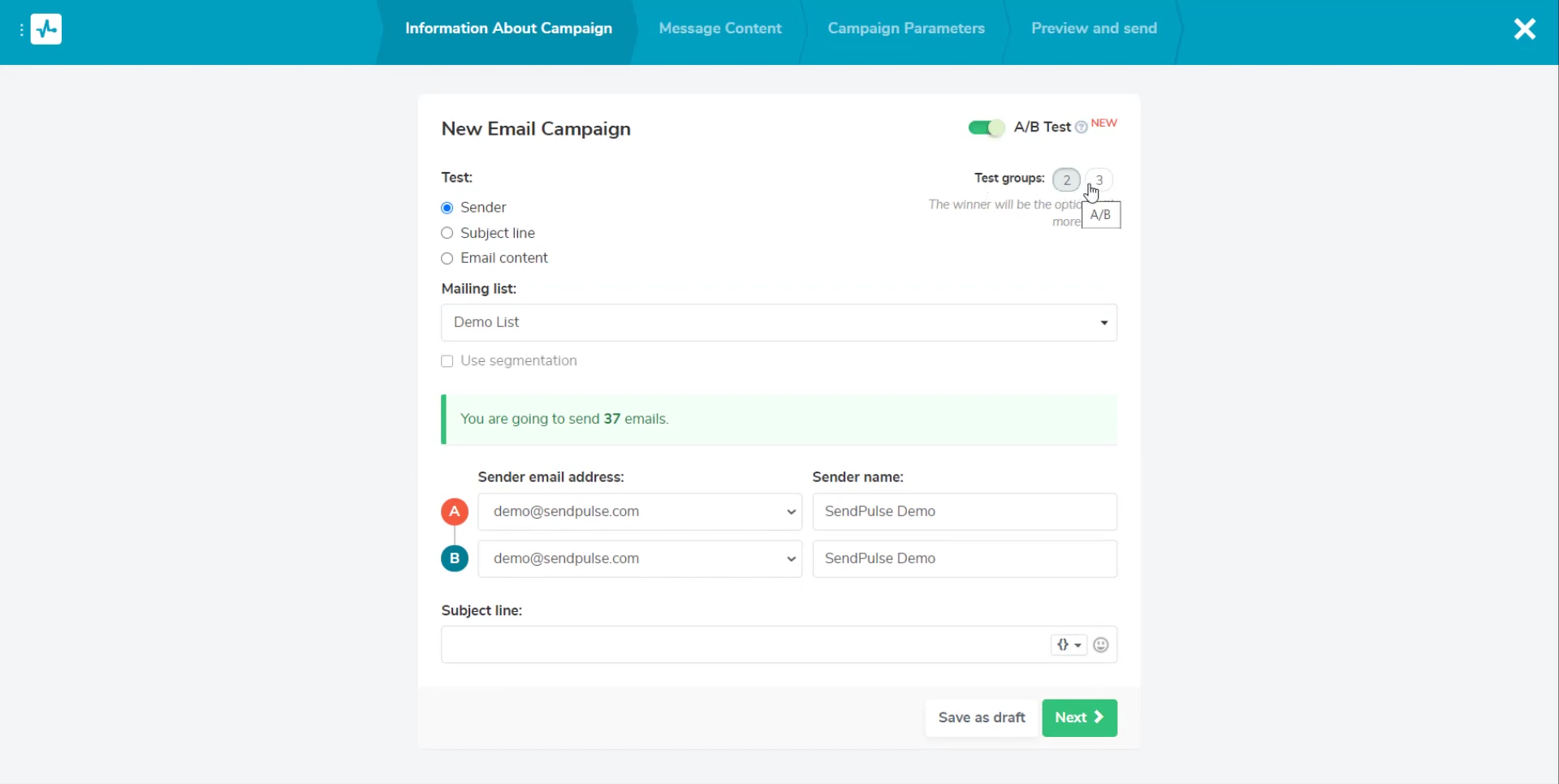Select the Email content test option
The width and height of the screenshot is (1559, 784).
point(447,259)
